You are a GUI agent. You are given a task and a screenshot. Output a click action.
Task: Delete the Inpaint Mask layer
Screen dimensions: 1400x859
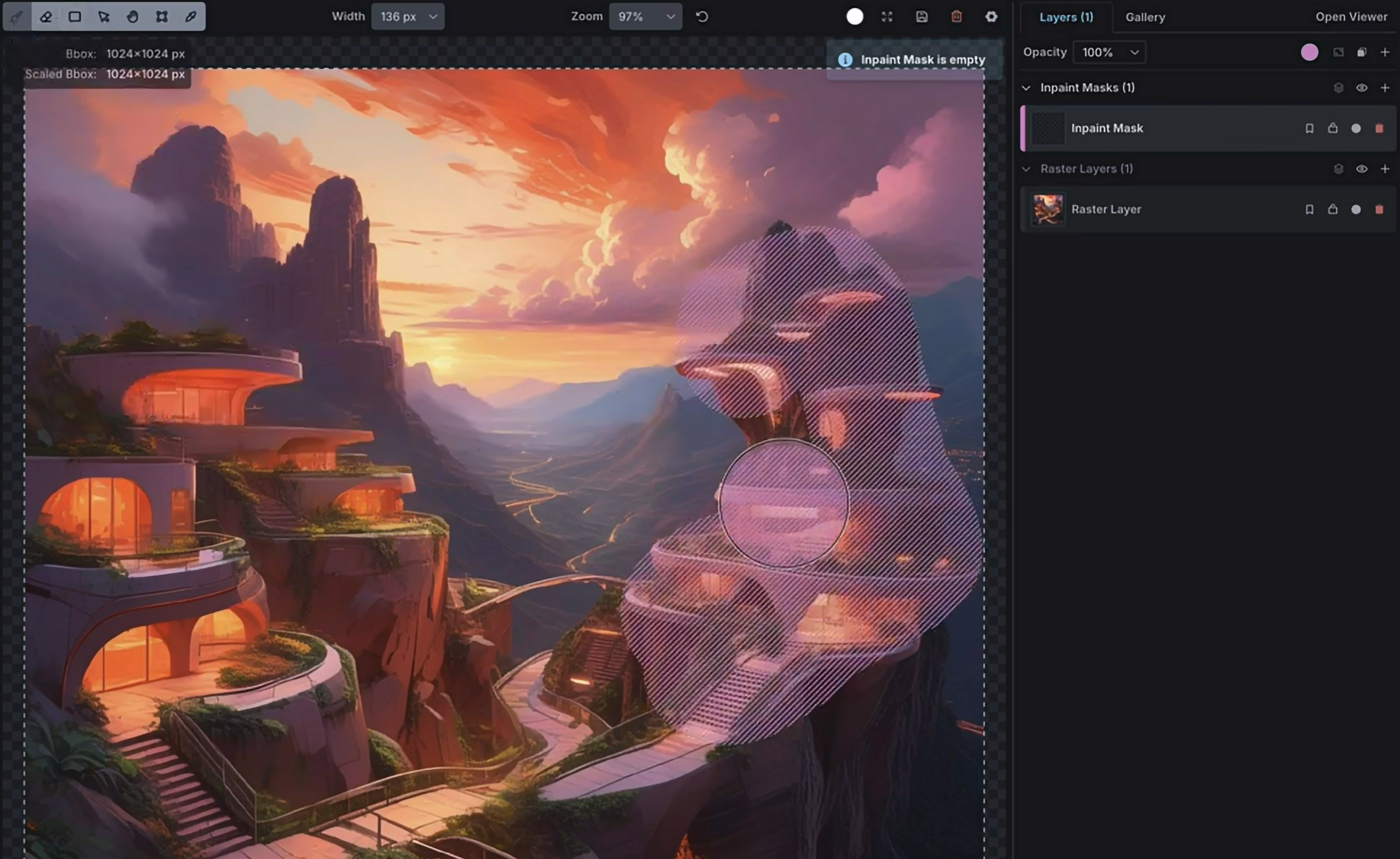click(1380, 128)
